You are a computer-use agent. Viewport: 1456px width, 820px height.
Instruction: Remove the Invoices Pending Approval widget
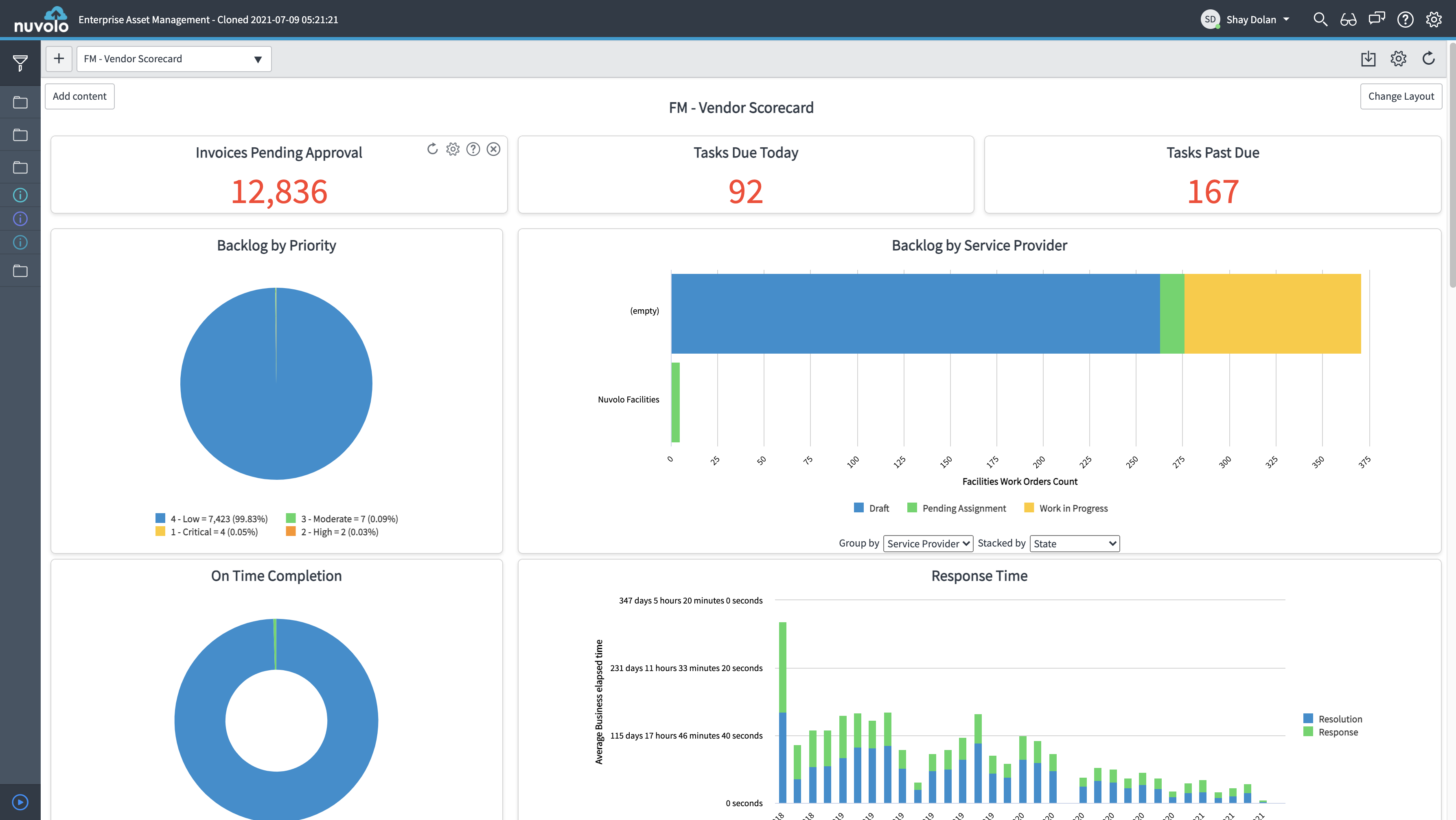pyautogui.click(x=493, y=149)
